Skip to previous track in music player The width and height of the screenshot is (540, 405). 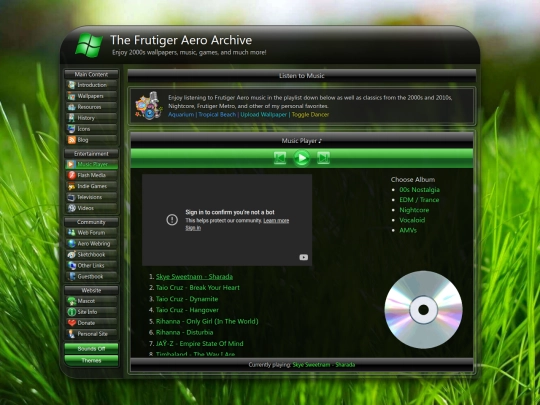[x=280, y=158]
